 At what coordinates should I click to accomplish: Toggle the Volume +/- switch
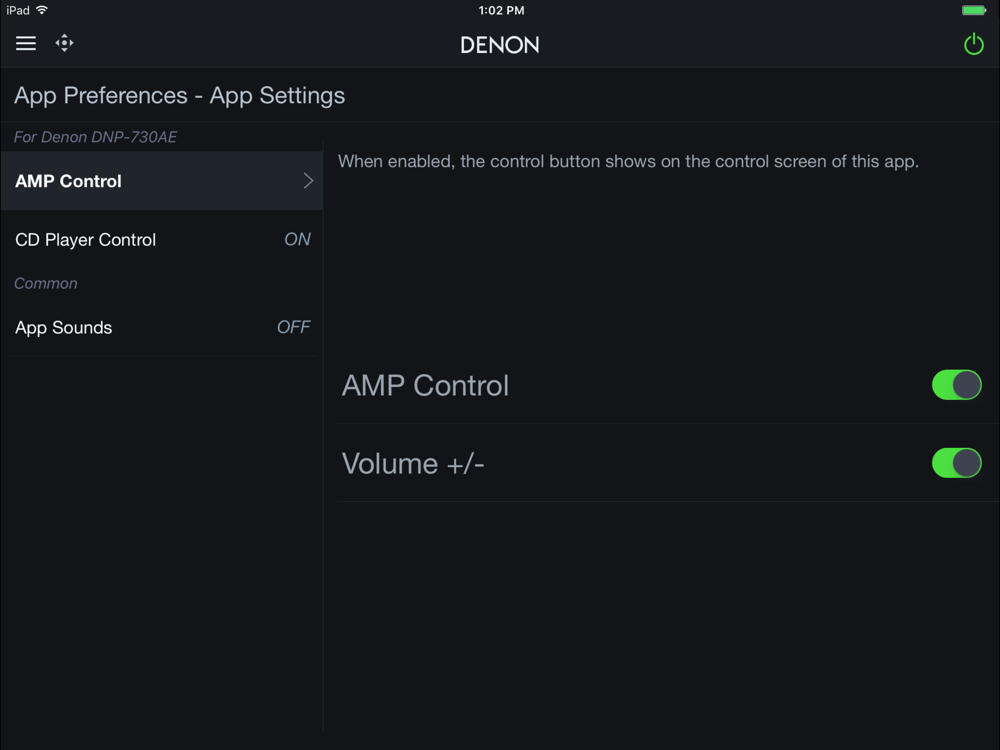(956, 463)
